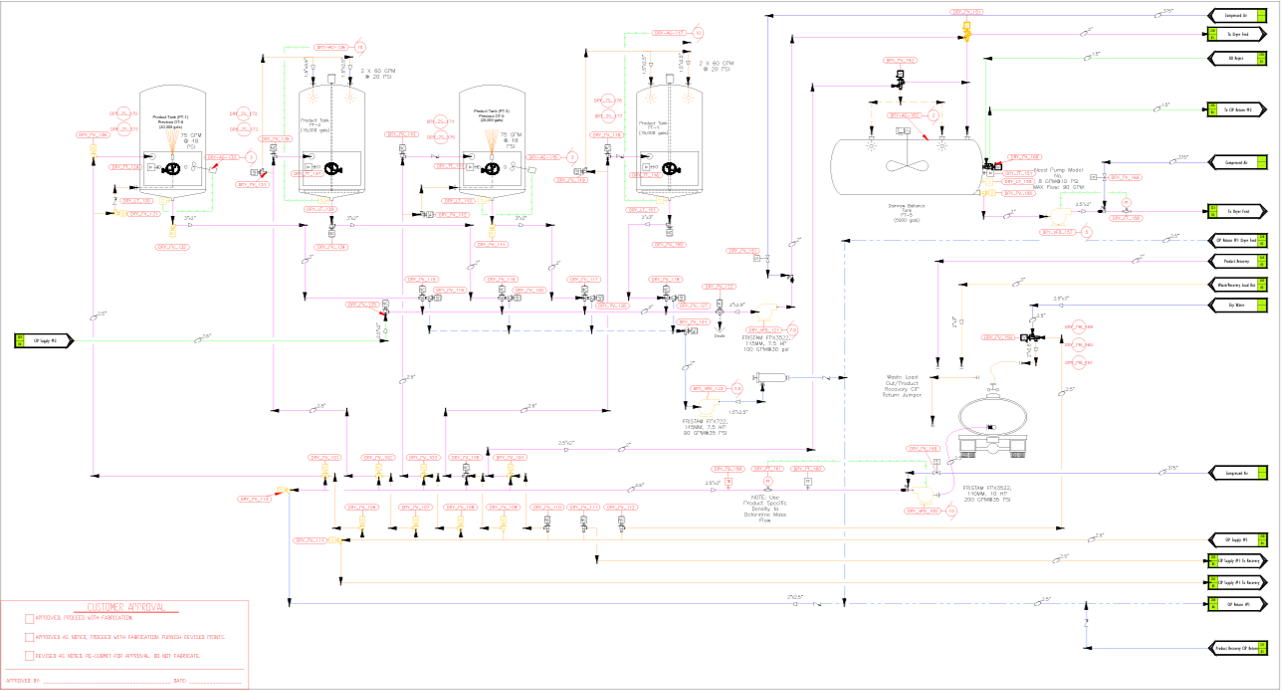Click the Fristam FPX722 pump icon
The width and height of the screenshot is (1282, 691).
[708, 407]
